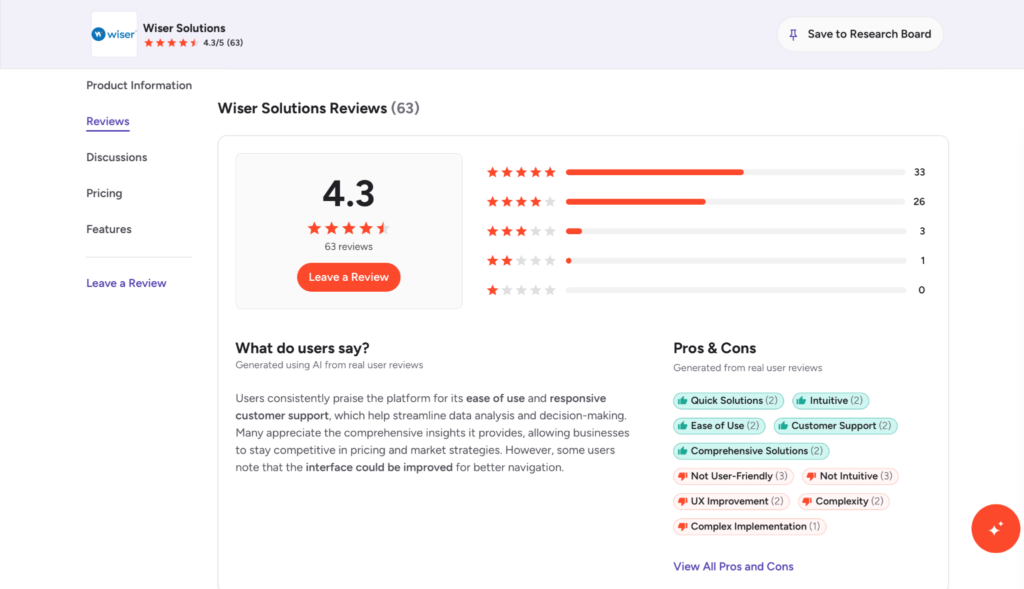Click the Wiser Solutions header title
1024x589 pixels.
tap(184, 28)
